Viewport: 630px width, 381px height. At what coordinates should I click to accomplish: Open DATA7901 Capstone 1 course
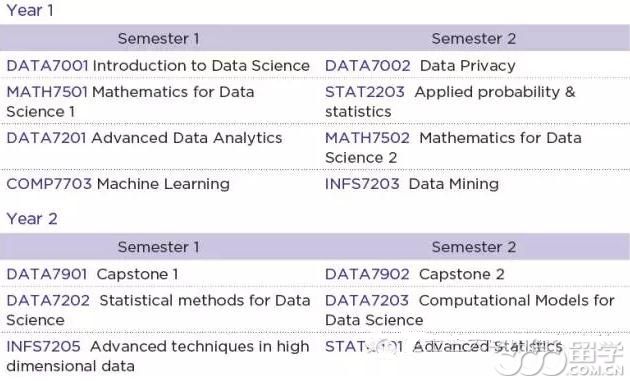click(x=92, y=274)
